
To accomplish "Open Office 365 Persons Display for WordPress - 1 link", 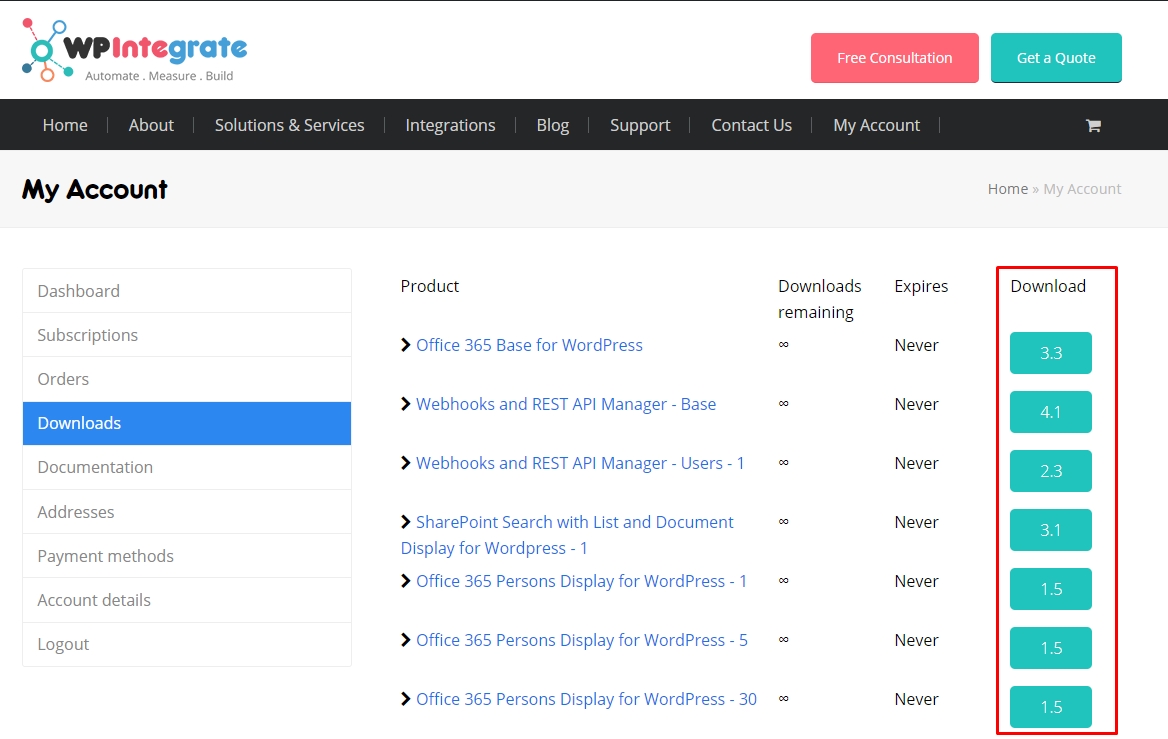I will pos(581,581).
